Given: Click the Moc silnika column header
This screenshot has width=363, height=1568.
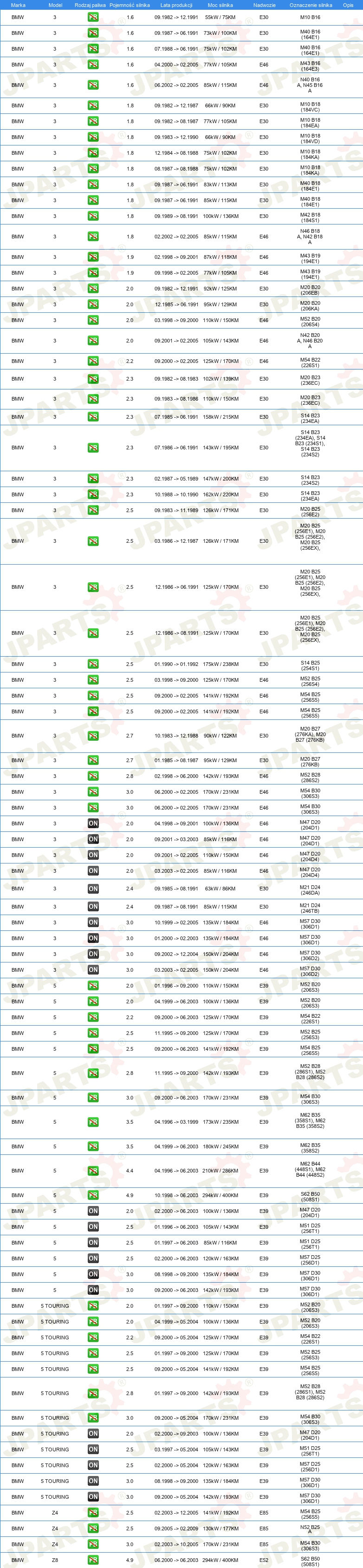Looking at the screenshot, I should pyautogui.click(x=220, y=5).
